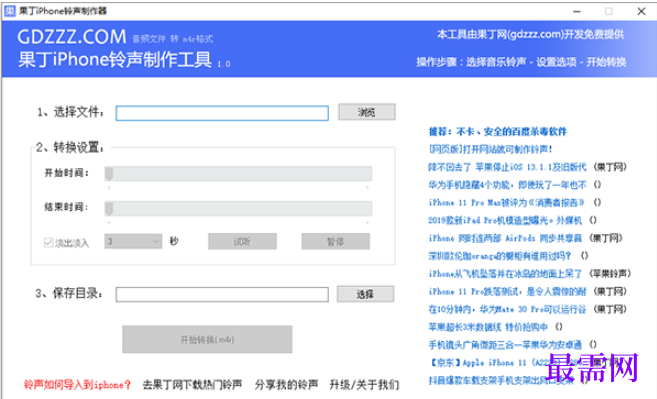Image resolution: width=657 pixels, height=399 pixels.
Task: Open the 2019款新iPad Pro机模 link
Action: click(505, 220)
